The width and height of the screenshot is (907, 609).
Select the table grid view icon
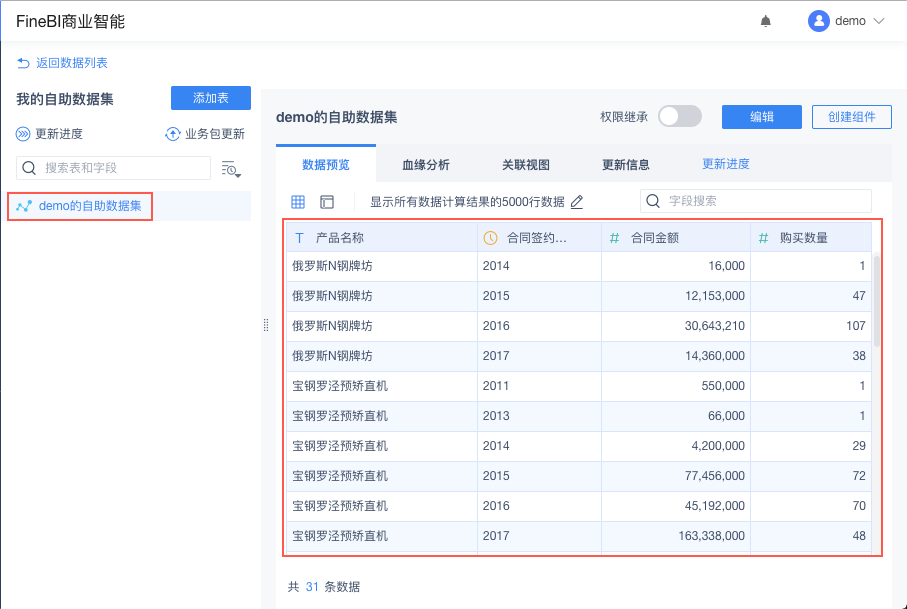[298, 201]
